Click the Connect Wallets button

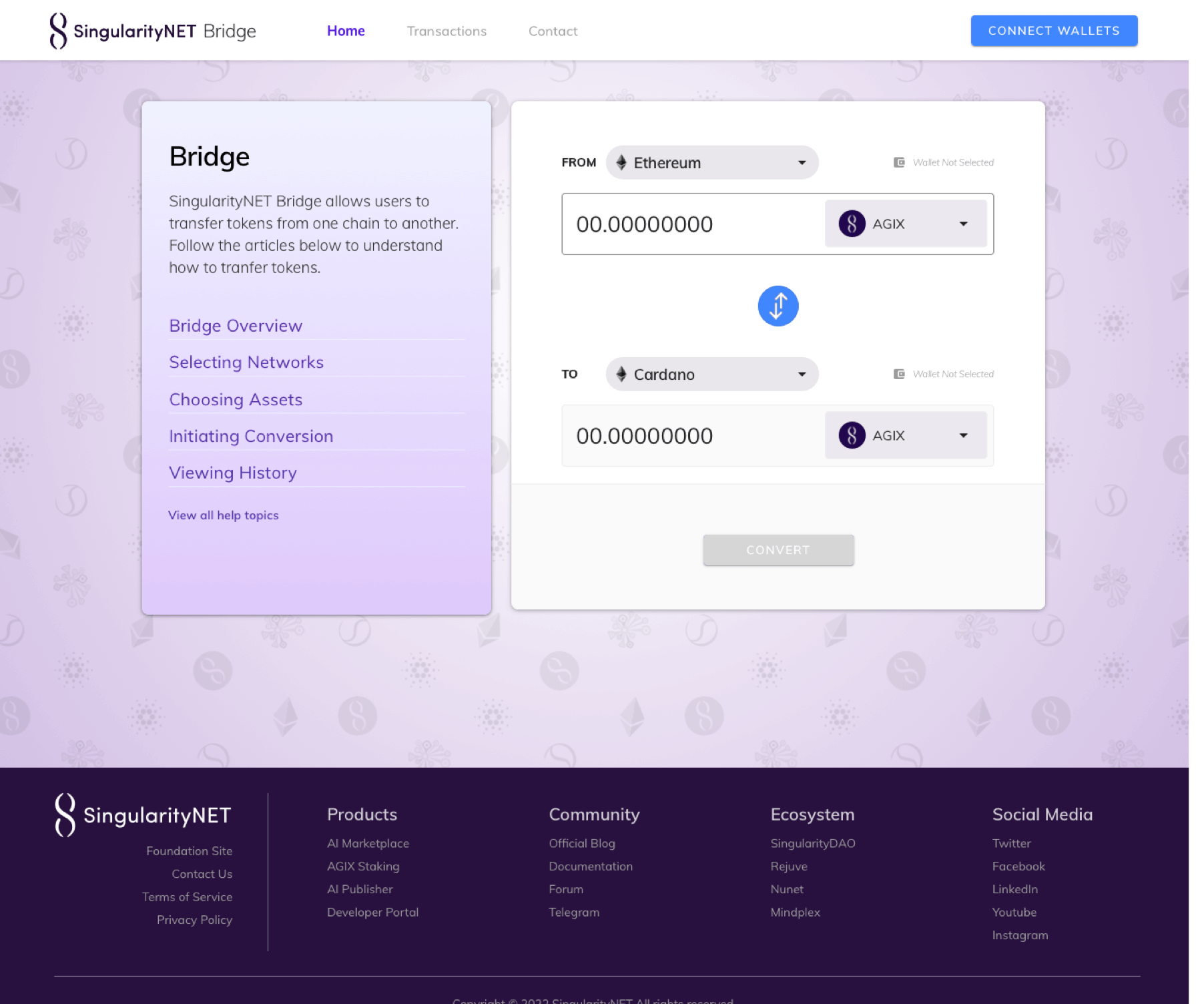(1054, 31)
